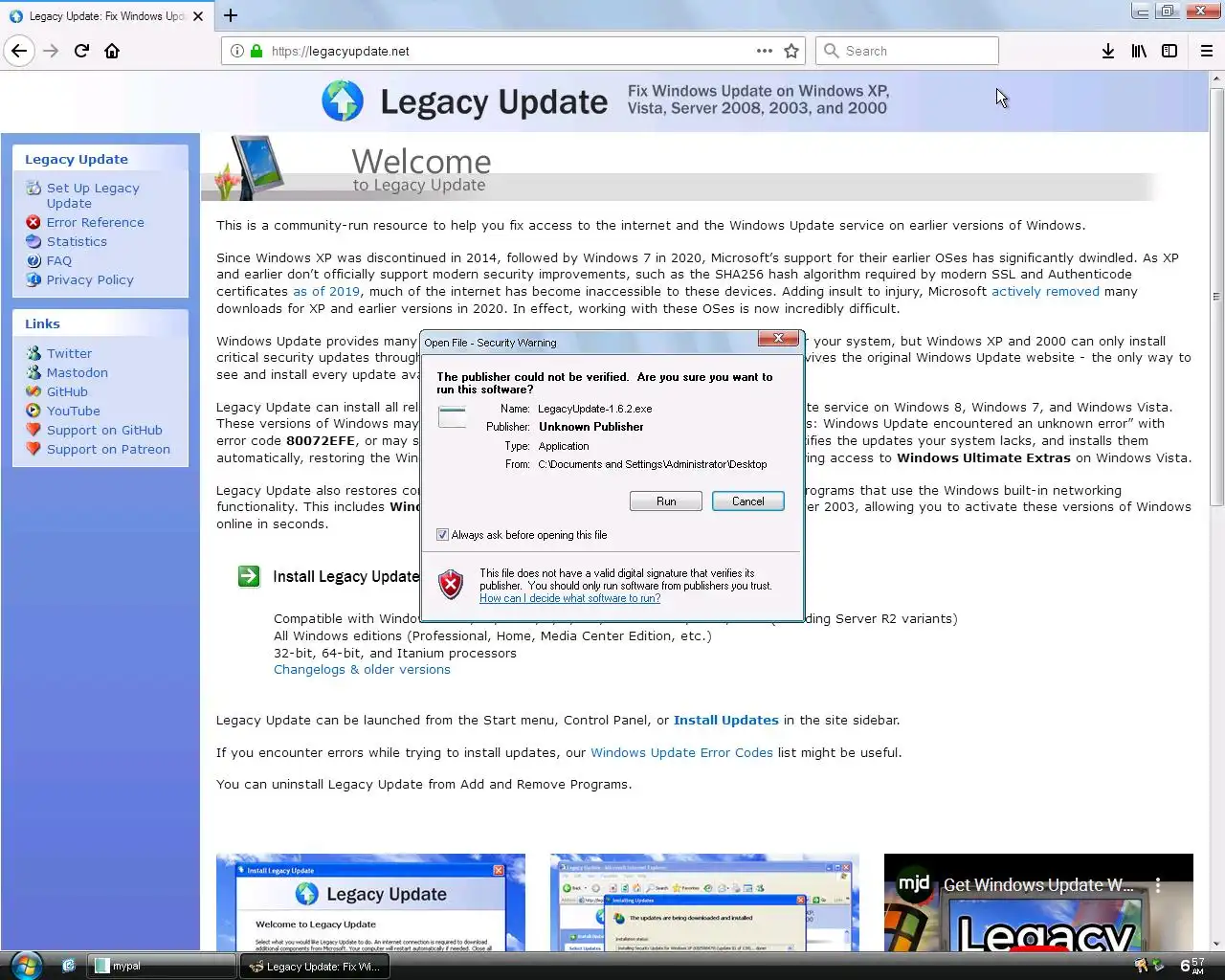
Task: Play the Get Windows Update video thumbnail
Action: coord(1038,902)
